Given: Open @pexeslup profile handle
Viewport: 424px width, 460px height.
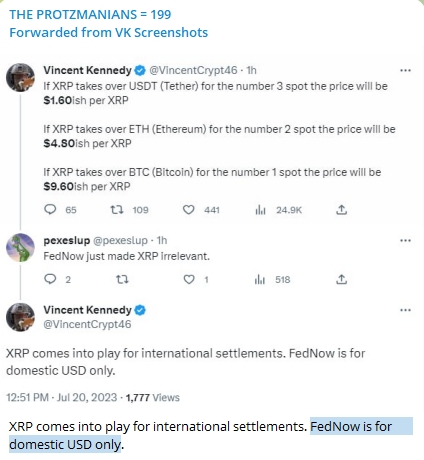Looking at the screenshot, I should click(120, 240).
